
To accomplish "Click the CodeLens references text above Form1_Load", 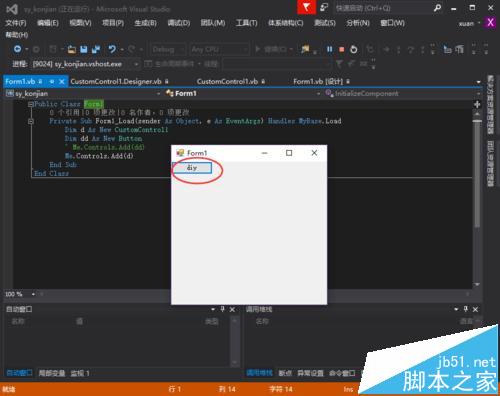I will (x=119, y=113).
